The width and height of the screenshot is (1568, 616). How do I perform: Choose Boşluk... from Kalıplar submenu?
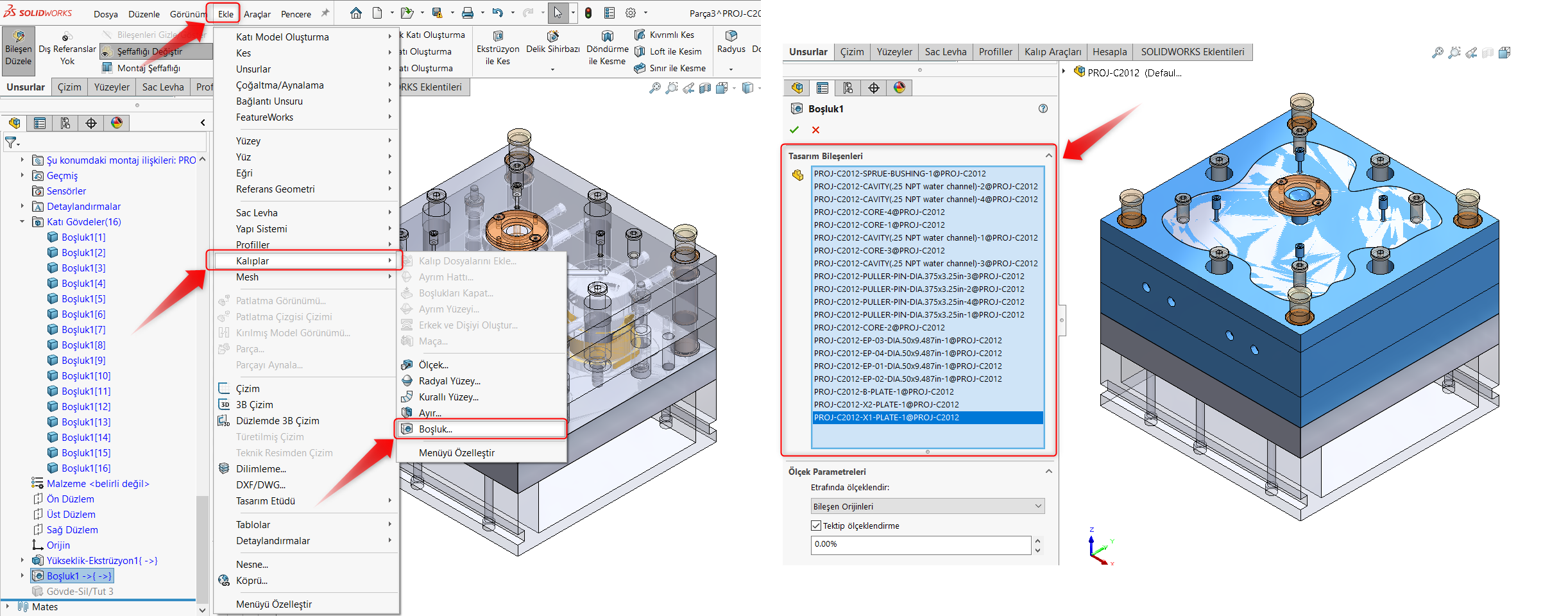(481, 429)
